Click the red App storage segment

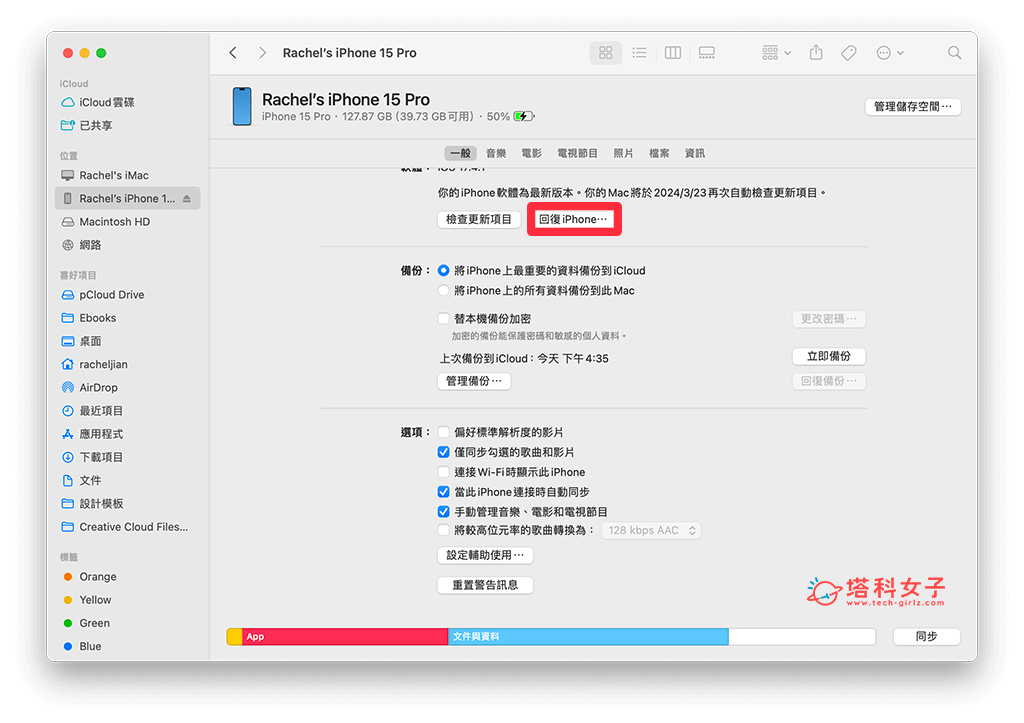[x=345, y=637]
